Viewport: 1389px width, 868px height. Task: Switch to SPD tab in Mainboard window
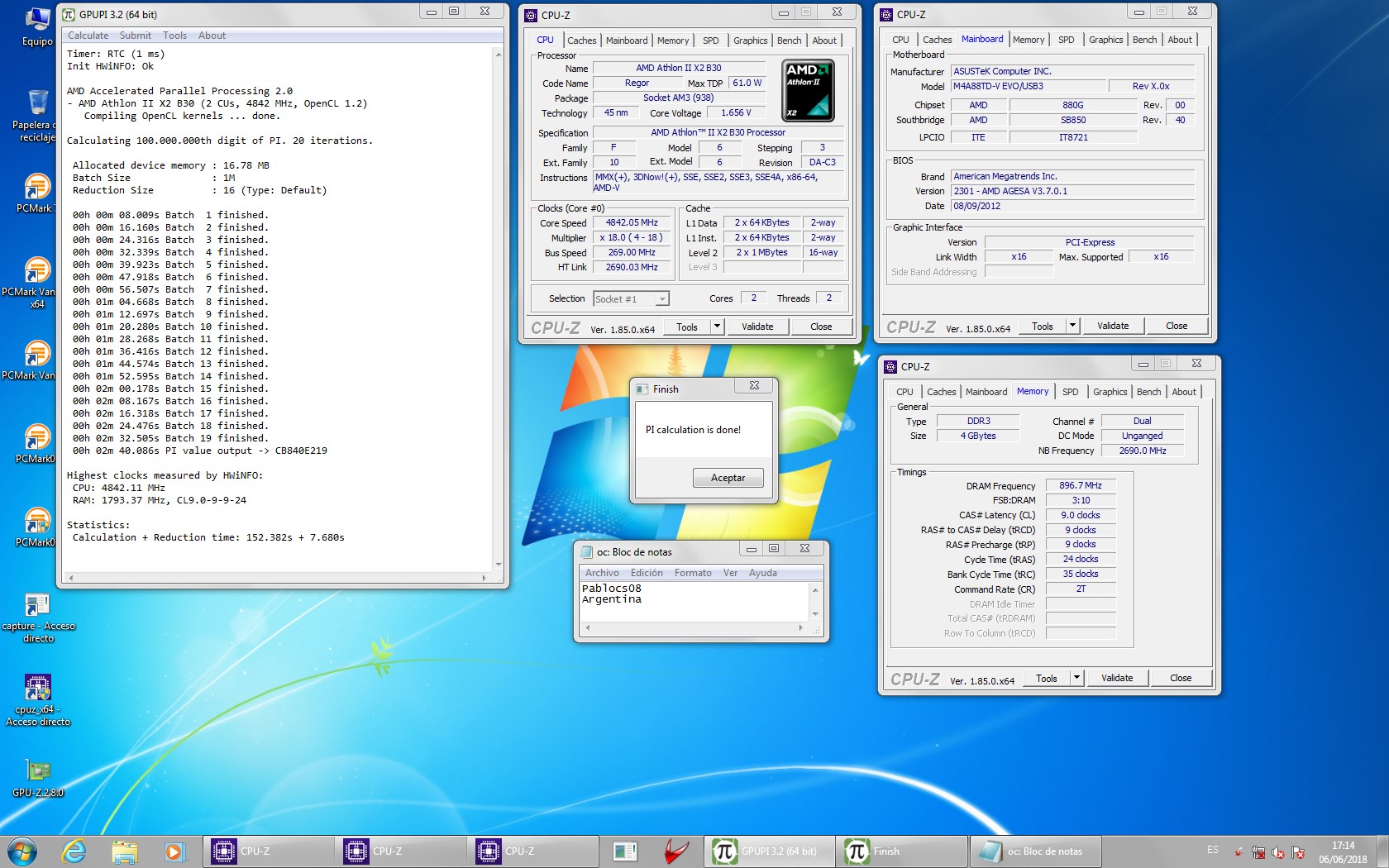[x=1067, y=40]
